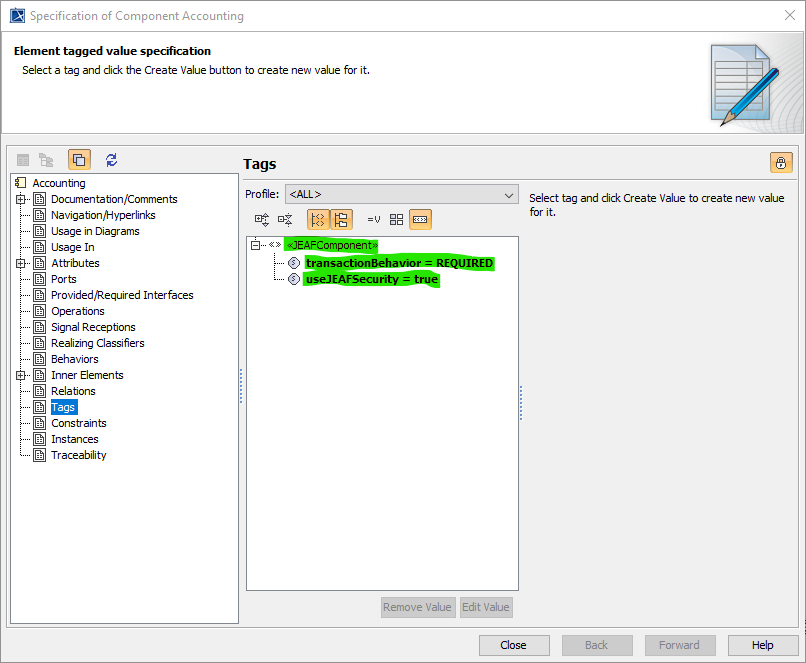Open the Profile <ALL> dropdown
Screen dimensions: 806x663
tap(401, 195)
